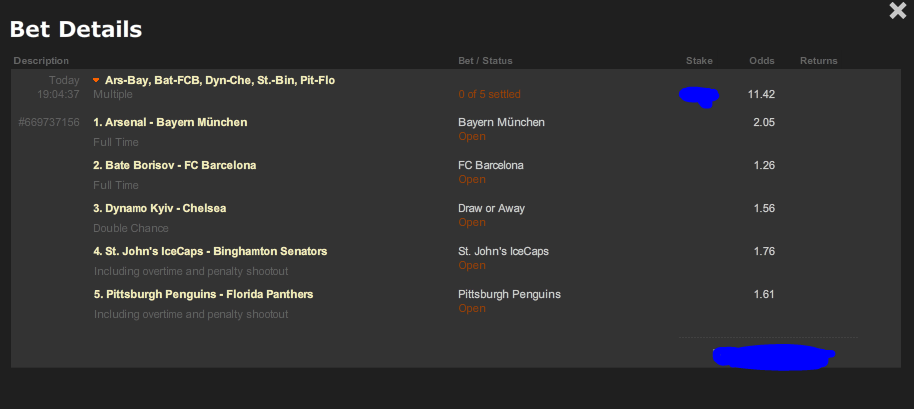Click the Stake column header

[x=699, y=61]
